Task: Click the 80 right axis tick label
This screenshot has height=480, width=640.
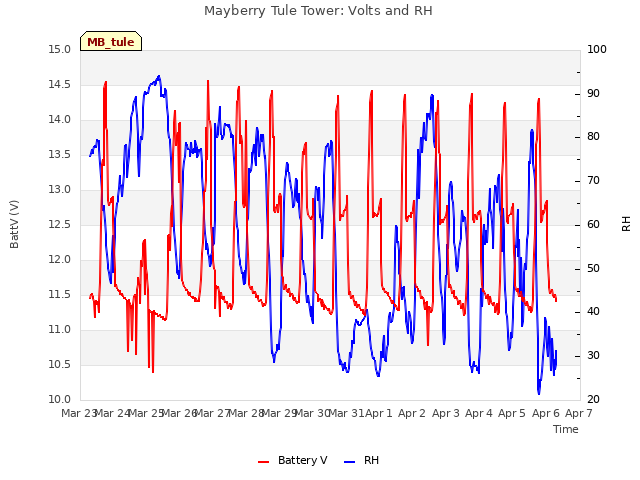Action: 593,137
